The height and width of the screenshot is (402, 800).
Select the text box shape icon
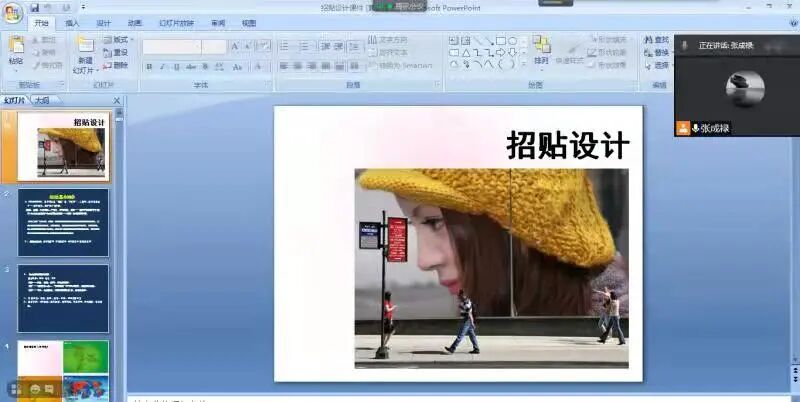click(454, 41)
